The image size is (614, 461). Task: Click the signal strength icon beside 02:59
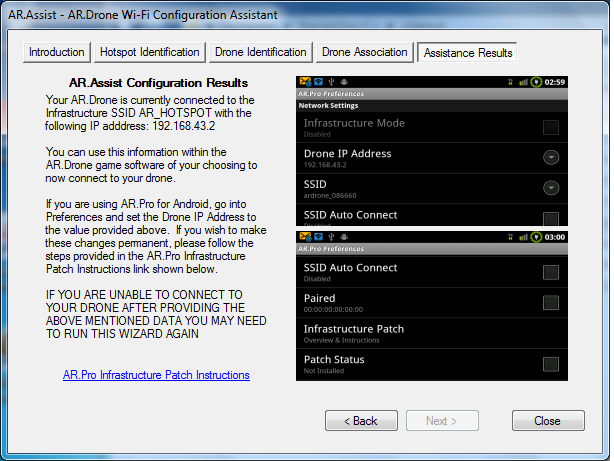pos(523,82)
